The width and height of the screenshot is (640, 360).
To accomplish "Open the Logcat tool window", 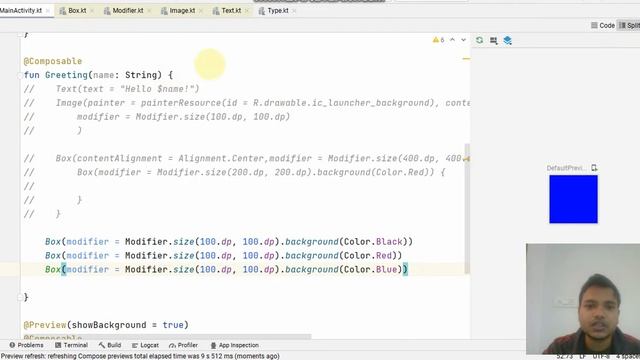I will (x=145, y=345).
